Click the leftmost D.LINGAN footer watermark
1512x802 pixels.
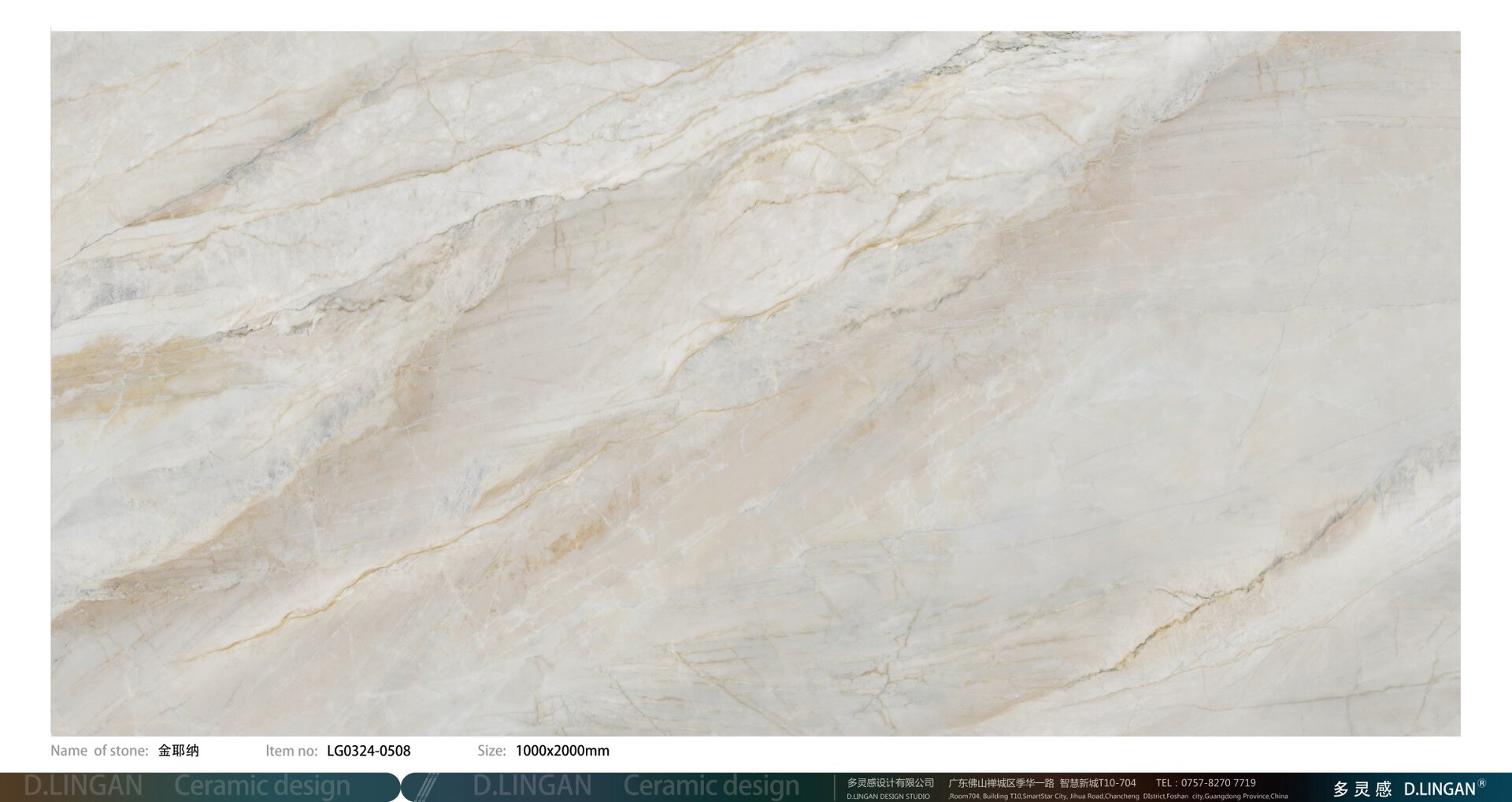pyautogui.click(x=83, y=786)
